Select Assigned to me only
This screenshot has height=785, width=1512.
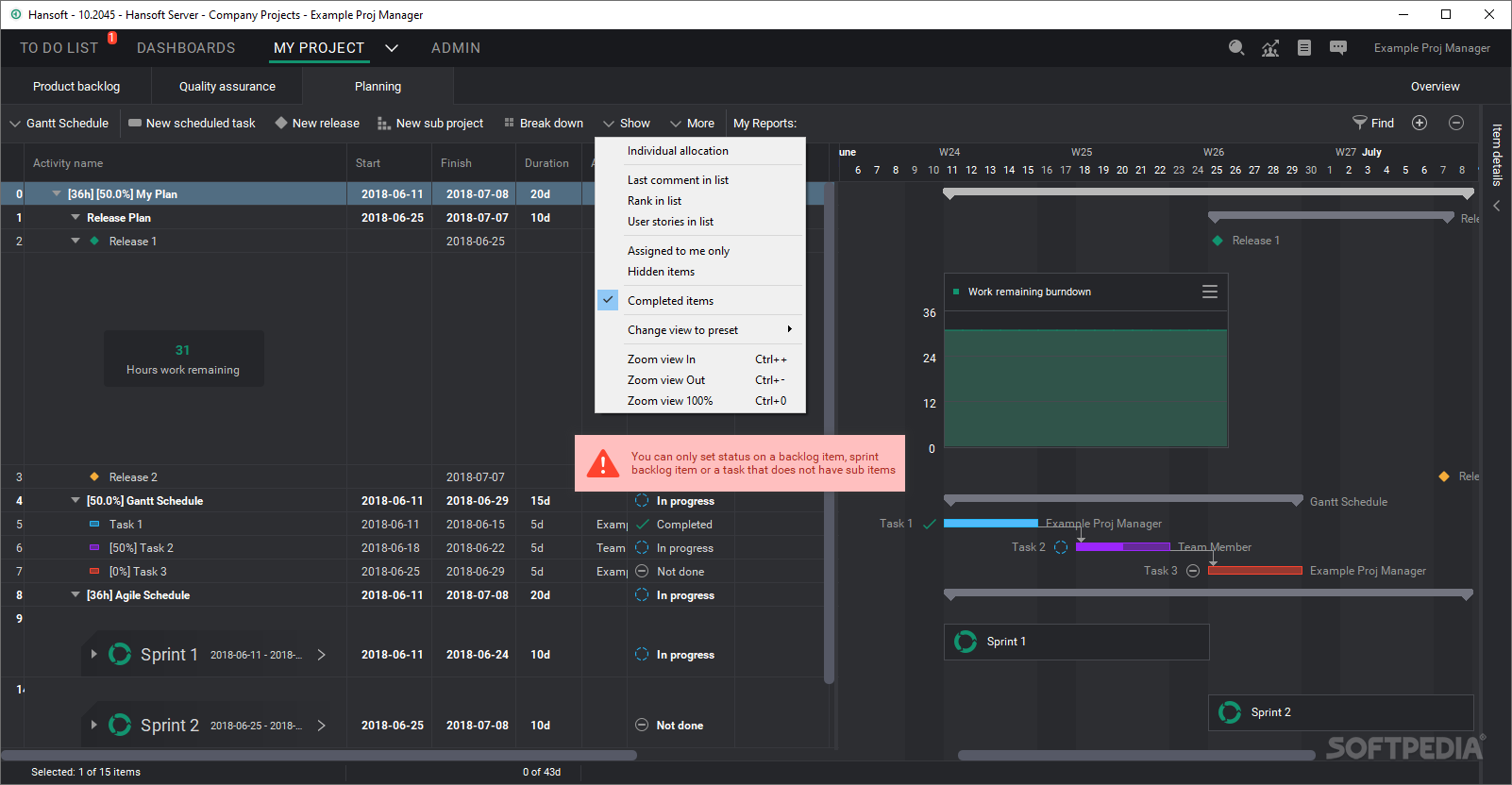coord(699,251)
